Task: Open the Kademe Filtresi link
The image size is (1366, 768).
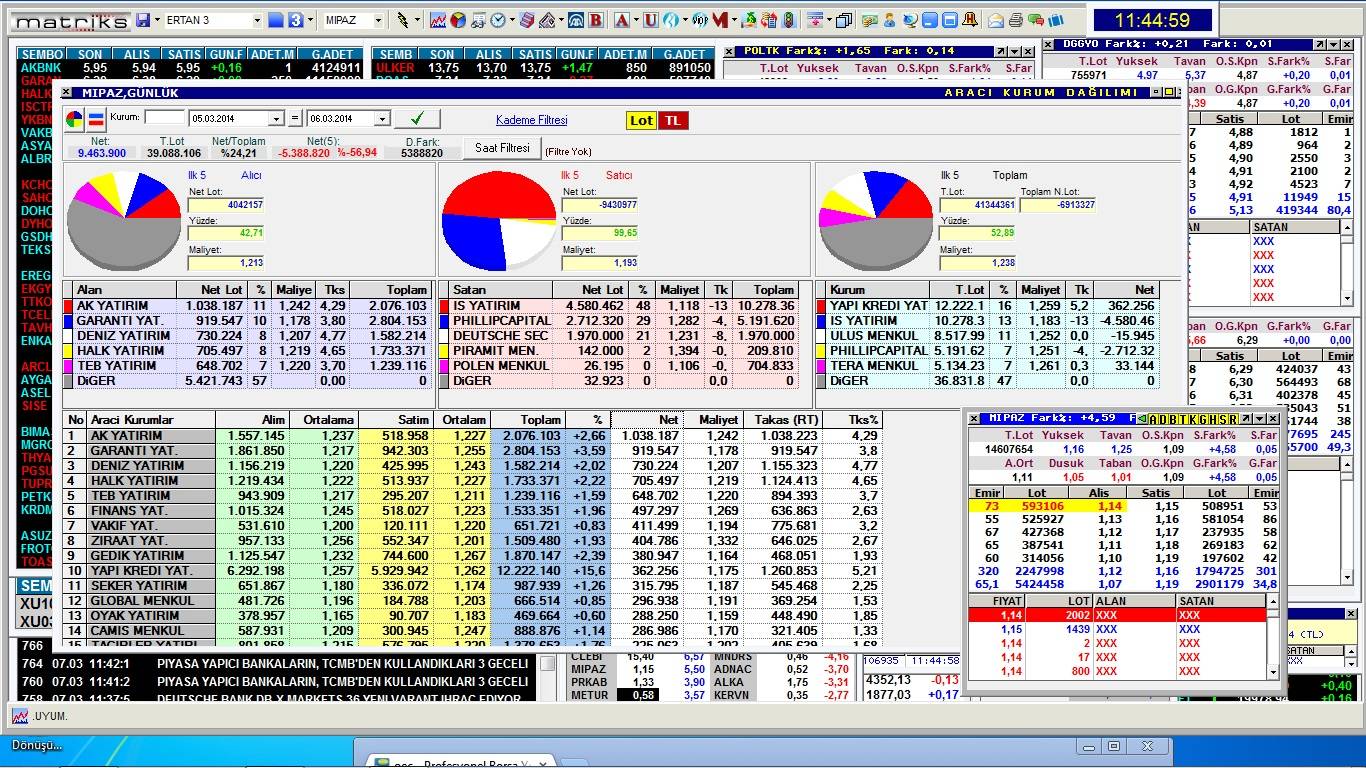Action: 531,120
